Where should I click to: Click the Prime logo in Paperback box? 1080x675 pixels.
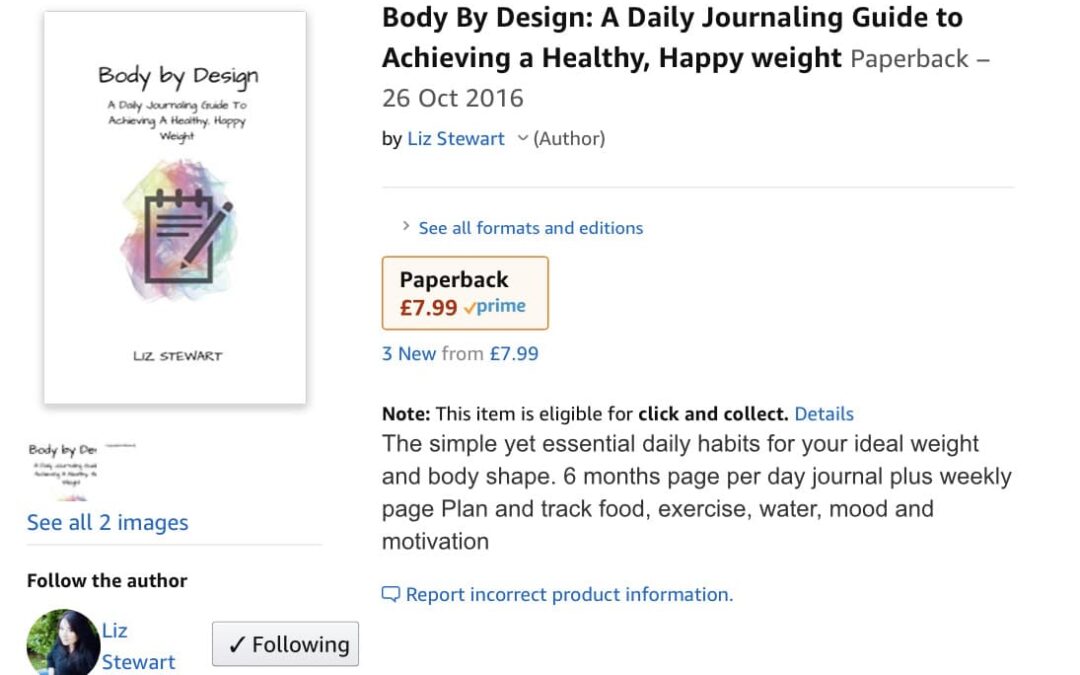pos(496,308)
